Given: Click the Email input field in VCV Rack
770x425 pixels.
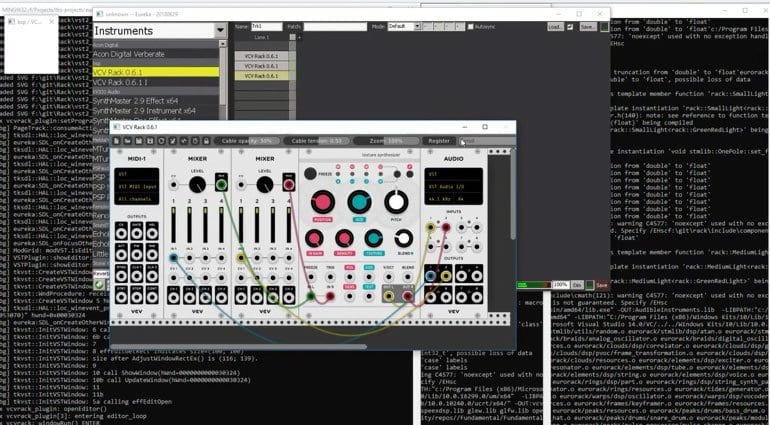Looking at the screenshot, I should [x=487, y=141].
